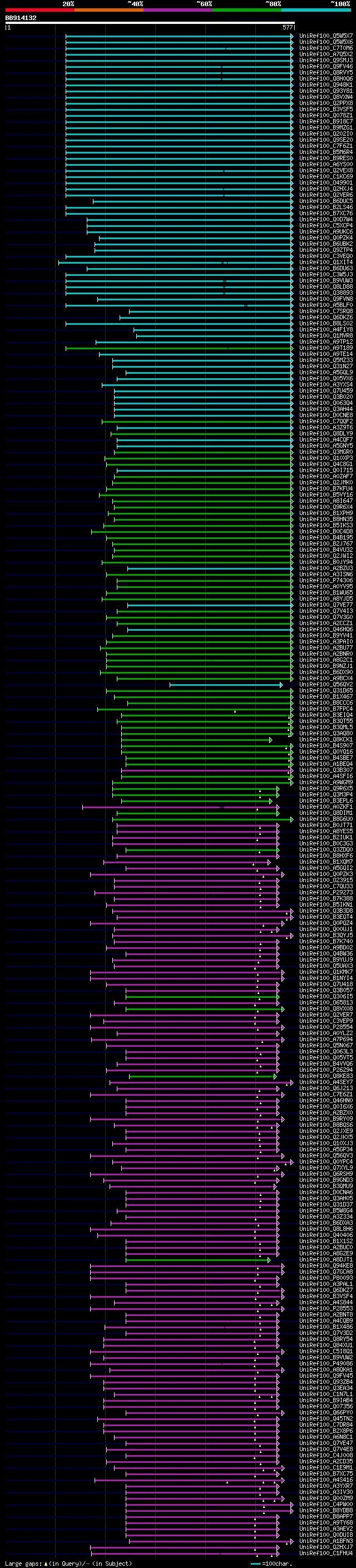This screenshot has height=1568, width=356.
Task: Select the UniRef100_B3EPL6 label
Action: coord(325,801)
